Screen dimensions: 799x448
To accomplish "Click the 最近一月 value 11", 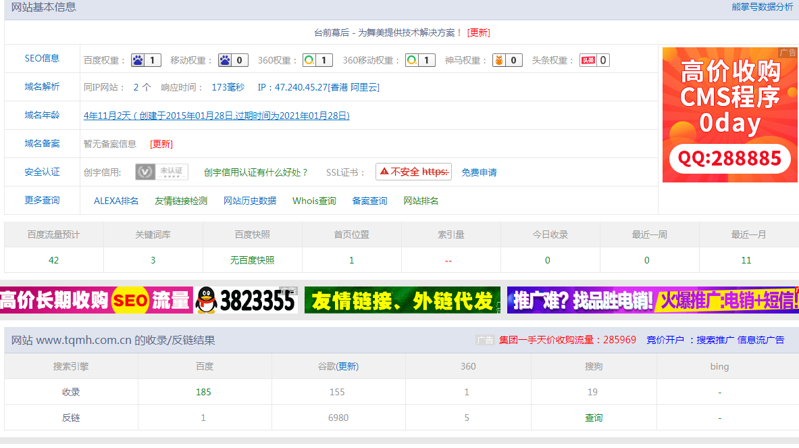I will 746,260.
